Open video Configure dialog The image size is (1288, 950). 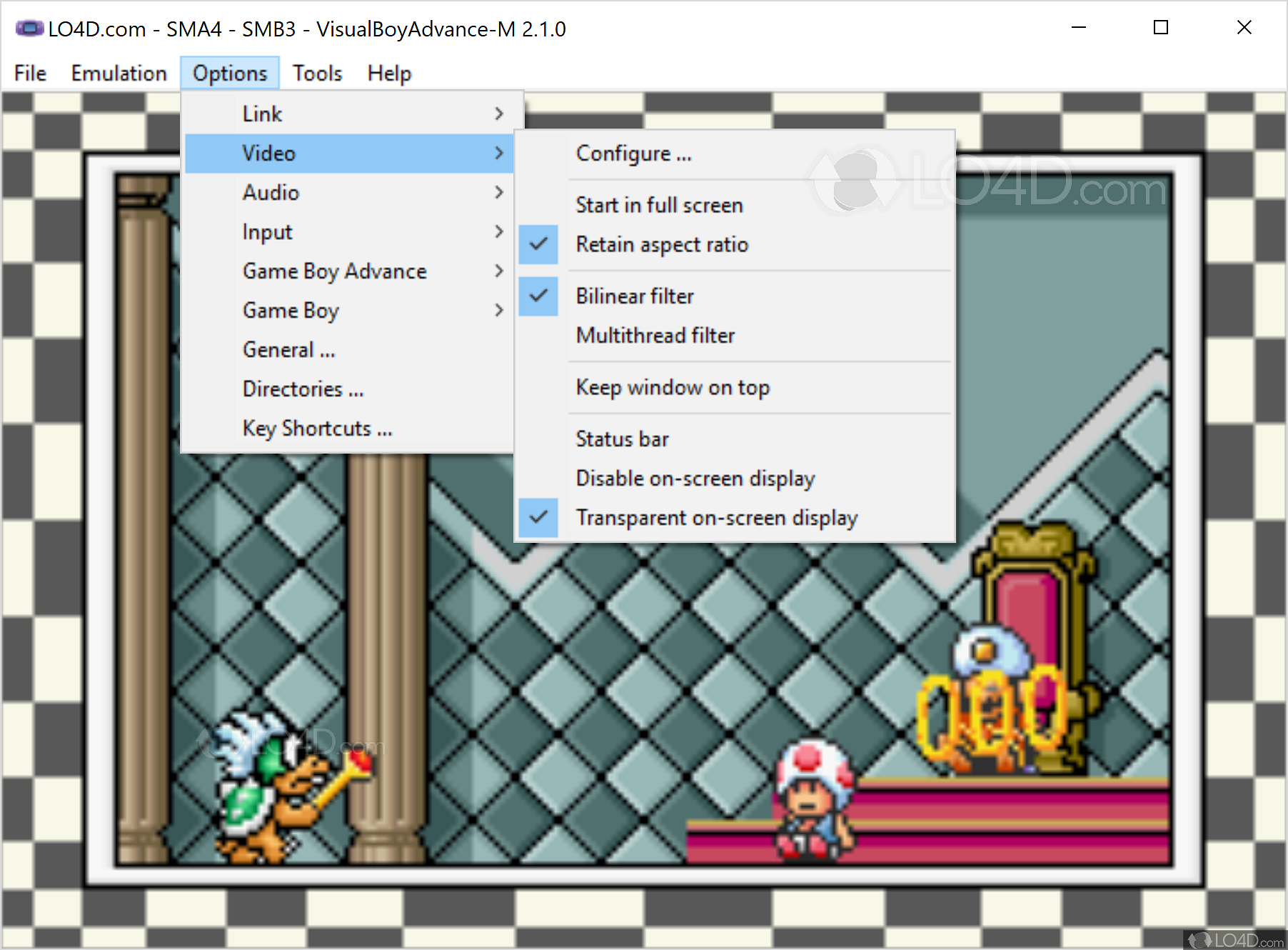(x=633, y=154)
